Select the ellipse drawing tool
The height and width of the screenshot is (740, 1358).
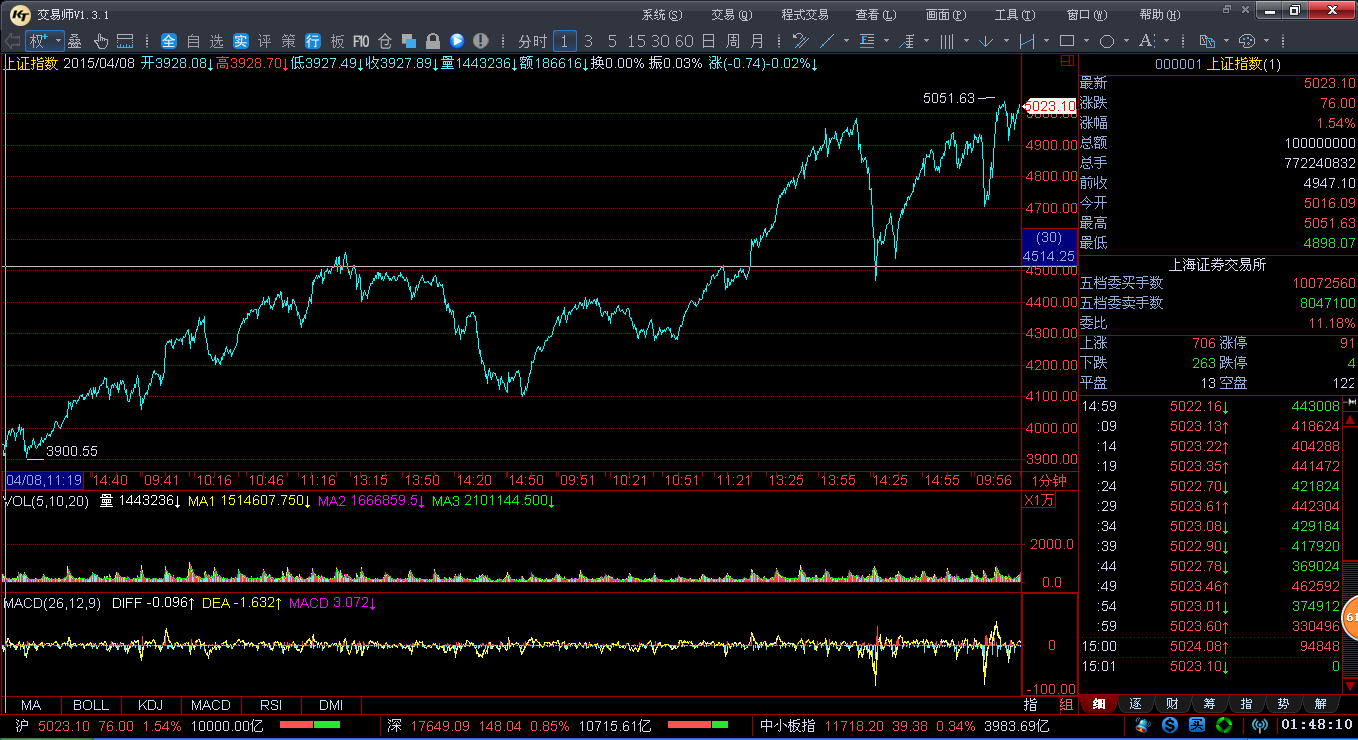[1107, 41]
